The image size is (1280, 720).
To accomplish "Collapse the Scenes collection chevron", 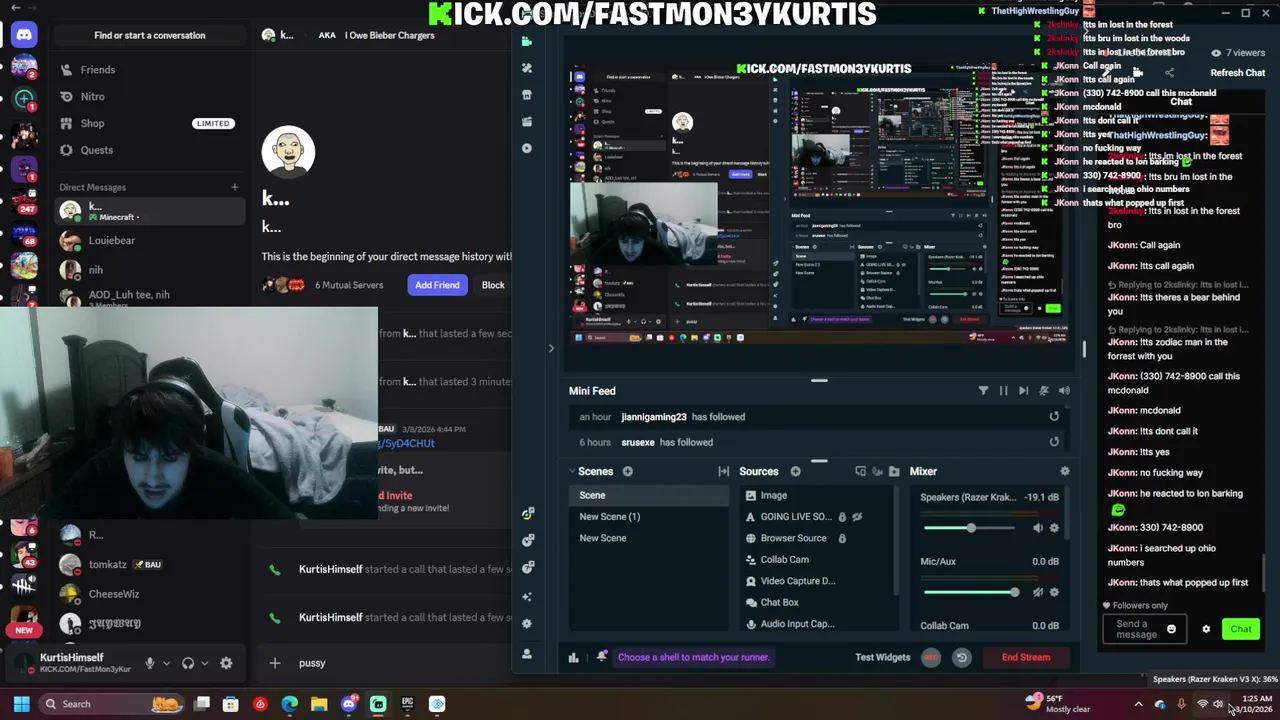I will click(x=572, y=471).
